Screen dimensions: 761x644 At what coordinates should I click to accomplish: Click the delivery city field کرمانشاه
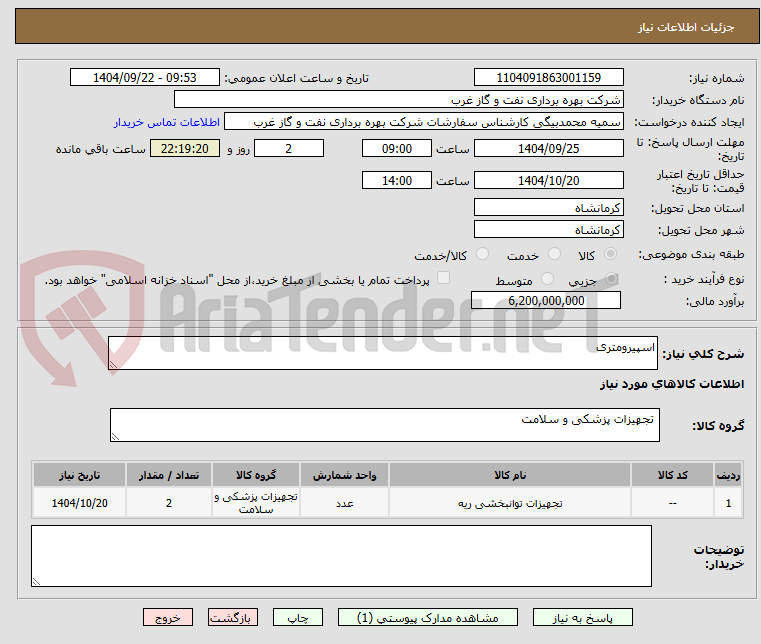pos(548,229)
